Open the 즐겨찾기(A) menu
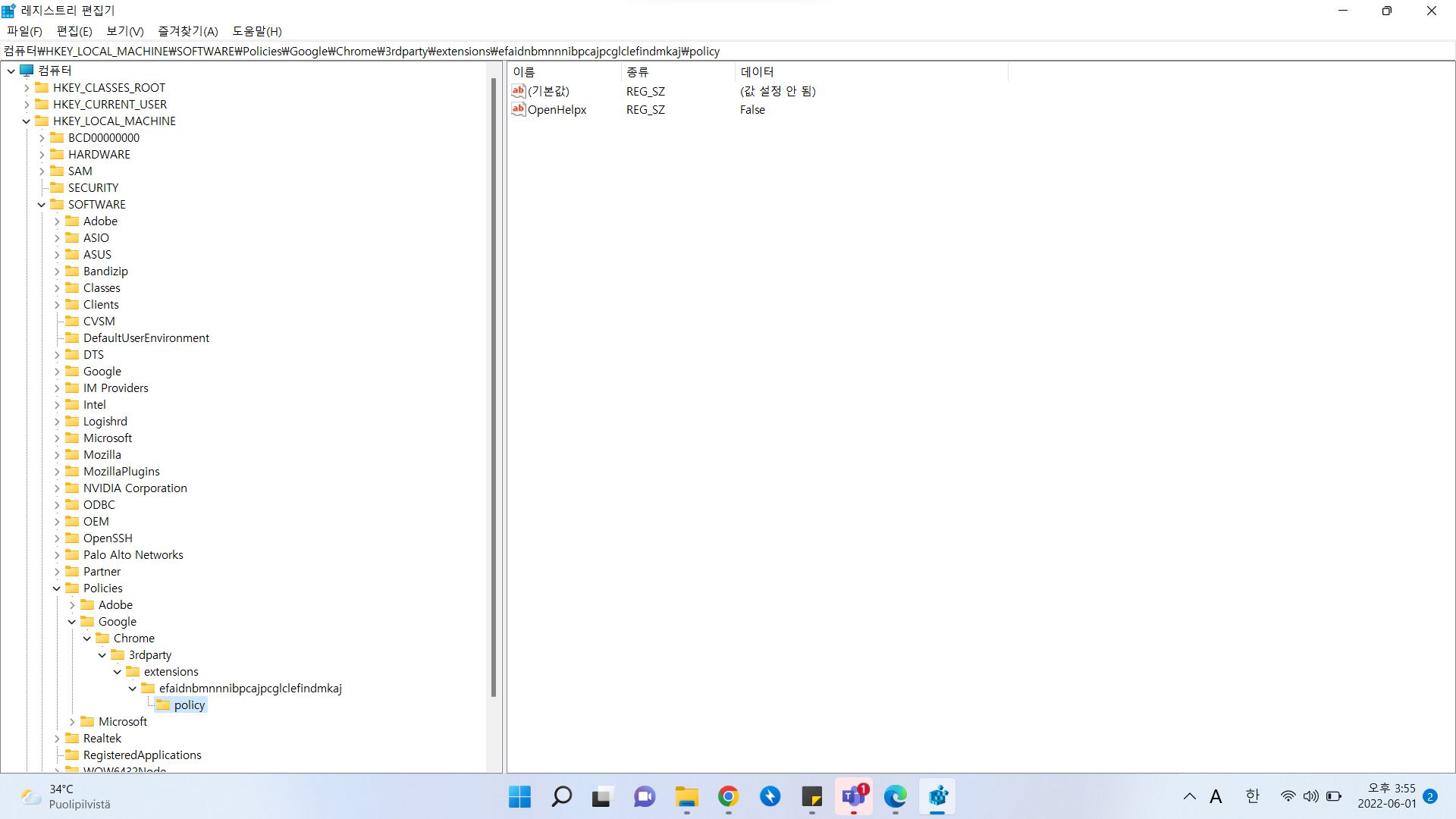 coord(187,31)
